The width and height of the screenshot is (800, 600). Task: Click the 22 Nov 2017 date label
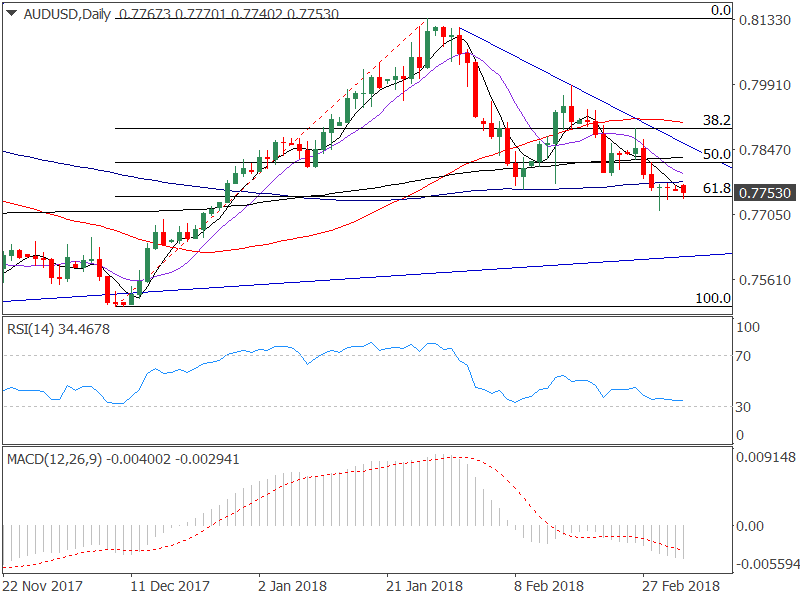43,586
